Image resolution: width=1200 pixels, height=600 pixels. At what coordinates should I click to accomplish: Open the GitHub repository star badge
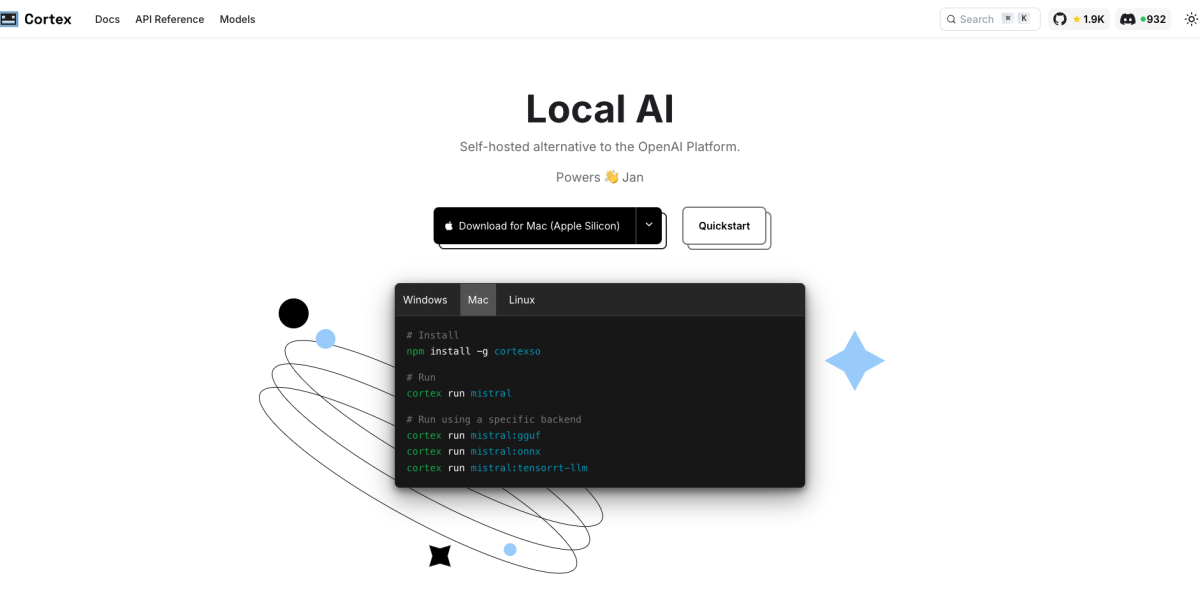[x=1079, y=19]
